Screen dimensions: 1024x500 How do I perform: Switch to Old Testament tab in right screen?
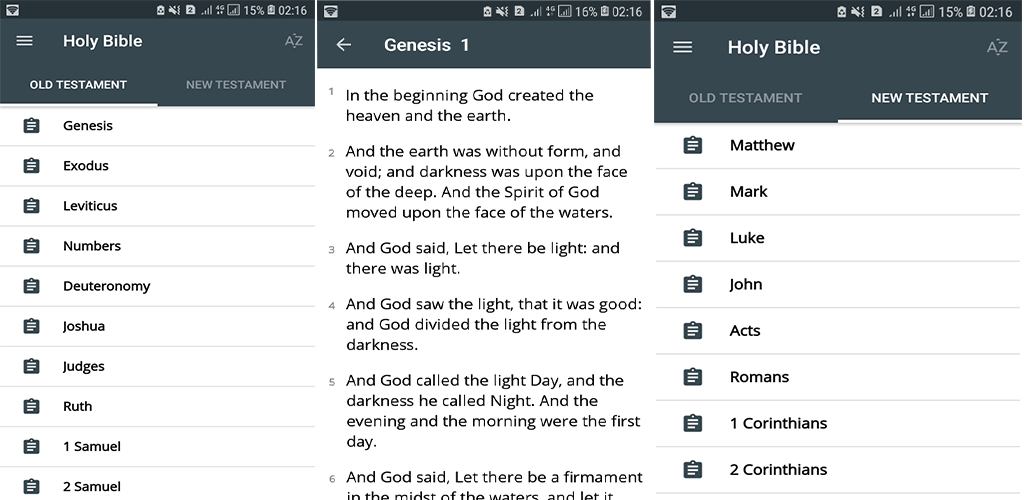745,98
